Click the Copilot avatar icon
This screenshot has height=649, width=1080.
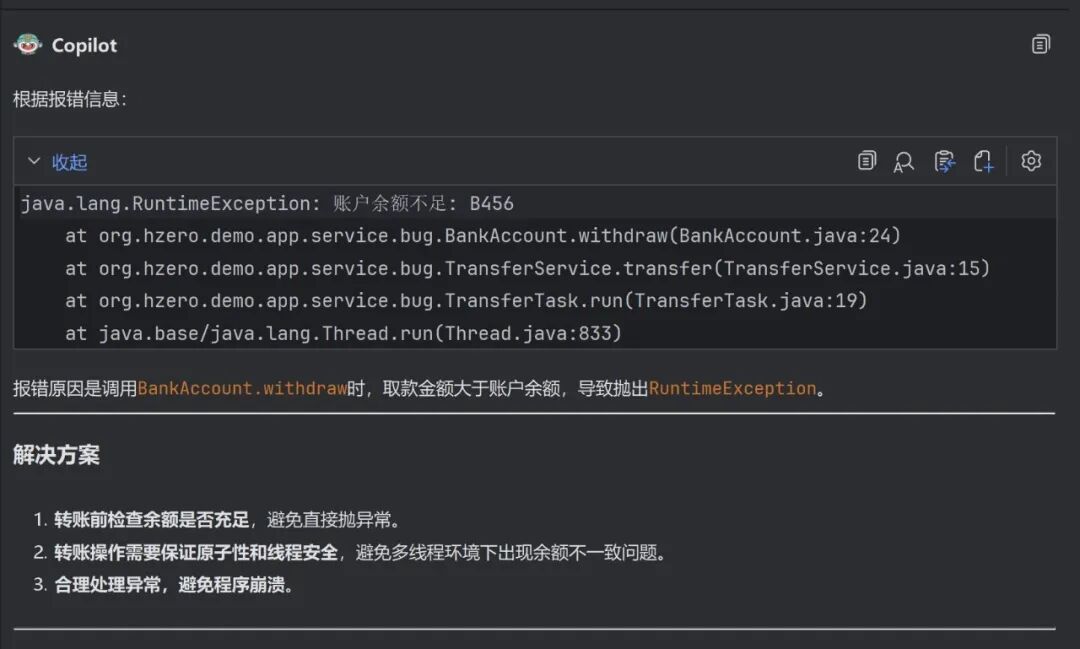click(28, 45)
